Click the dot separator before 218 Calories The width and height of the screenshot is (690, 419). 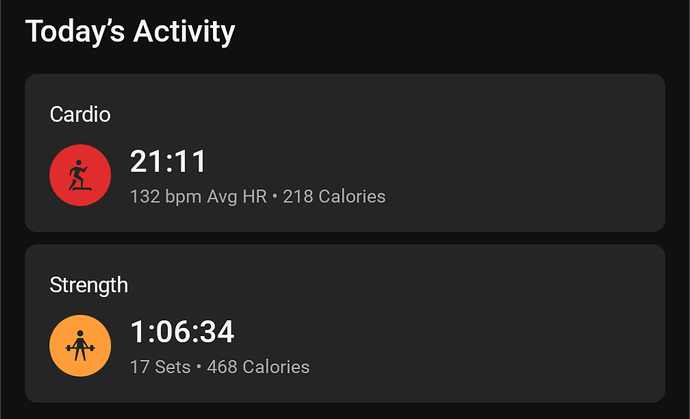tap(275, 197)
